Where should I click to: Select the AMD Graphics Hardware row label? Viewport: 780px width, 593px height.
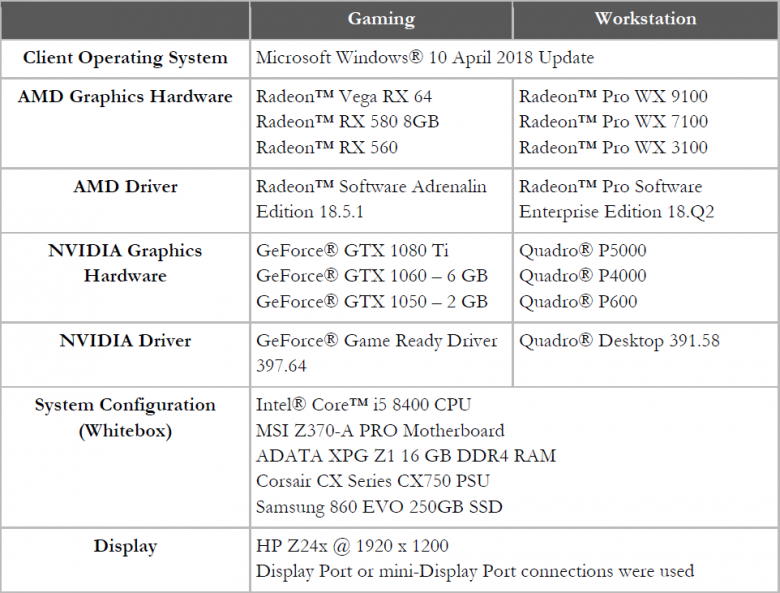click(x=125, y=97)
